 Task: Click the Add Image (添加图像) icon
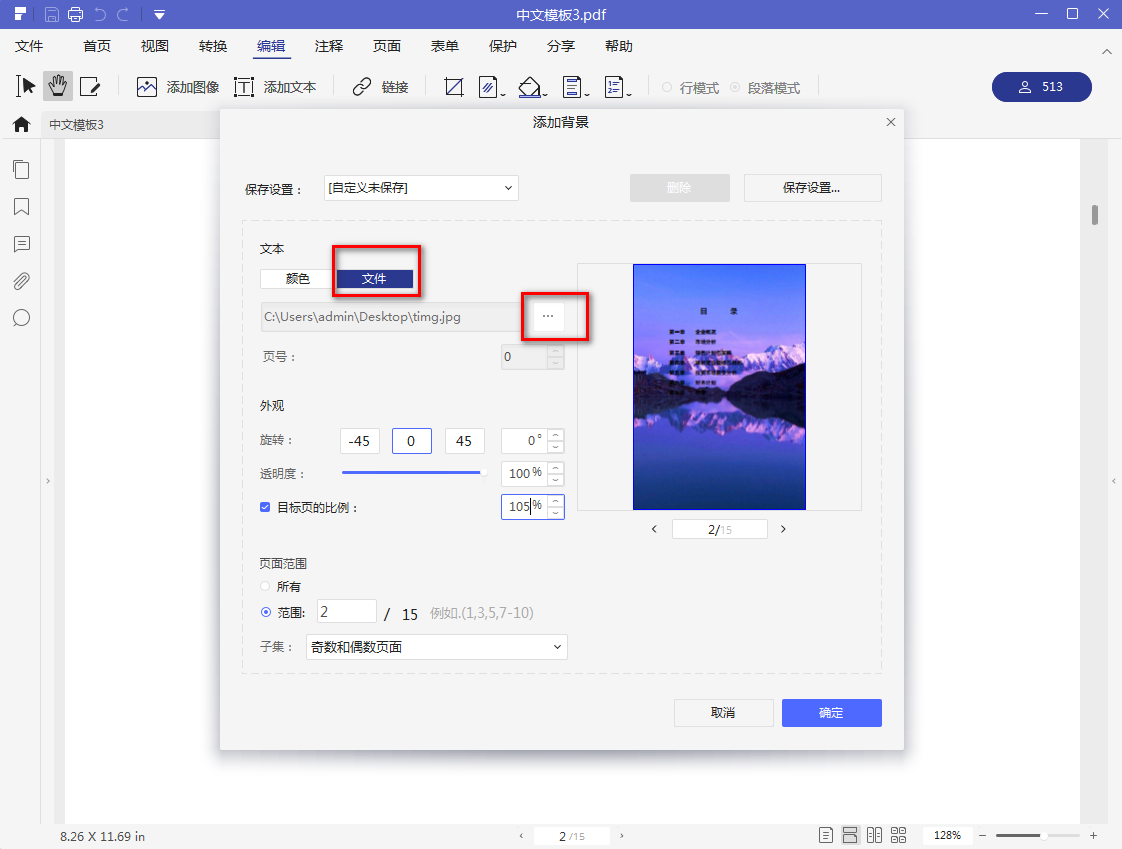pos(147,87)
